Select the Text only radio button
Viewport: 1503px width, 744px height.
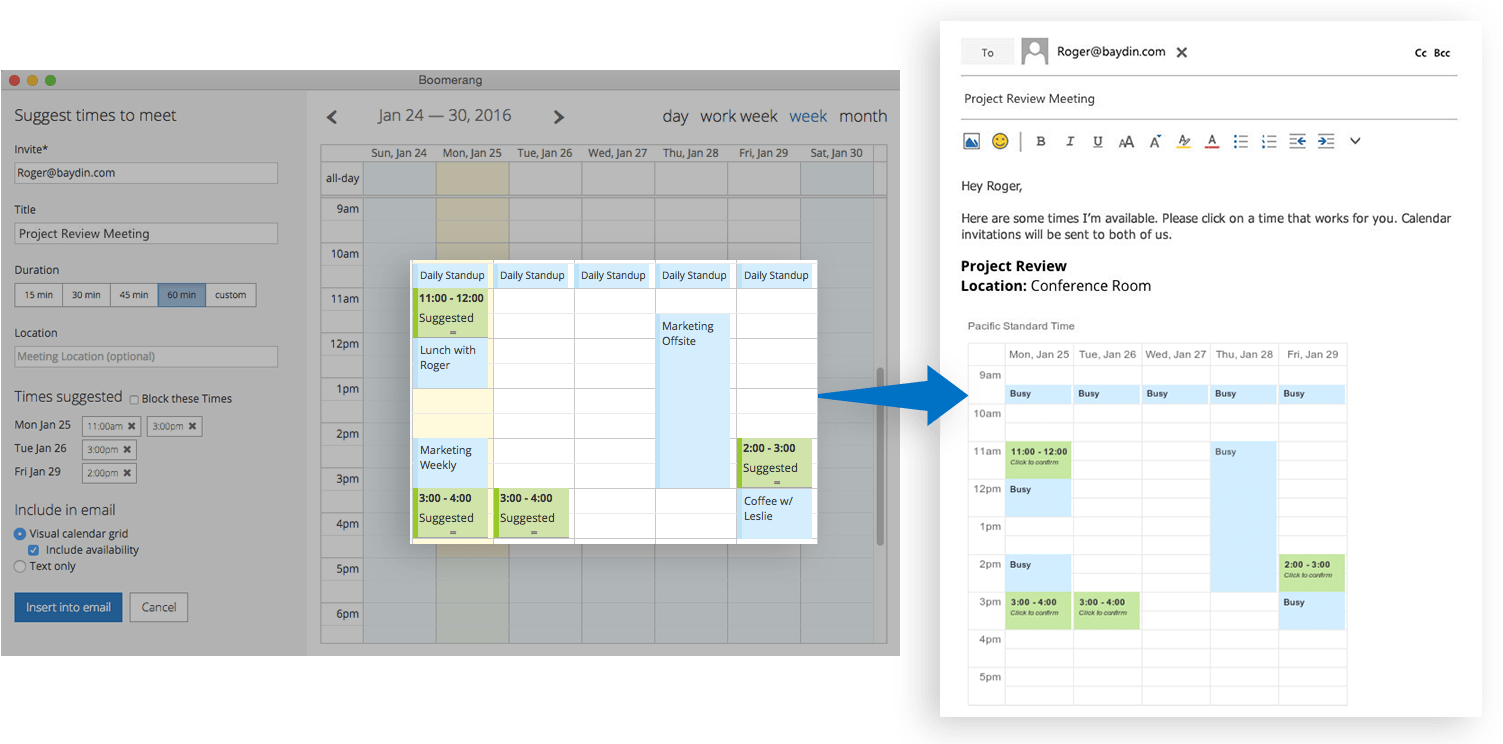[19, 566]
